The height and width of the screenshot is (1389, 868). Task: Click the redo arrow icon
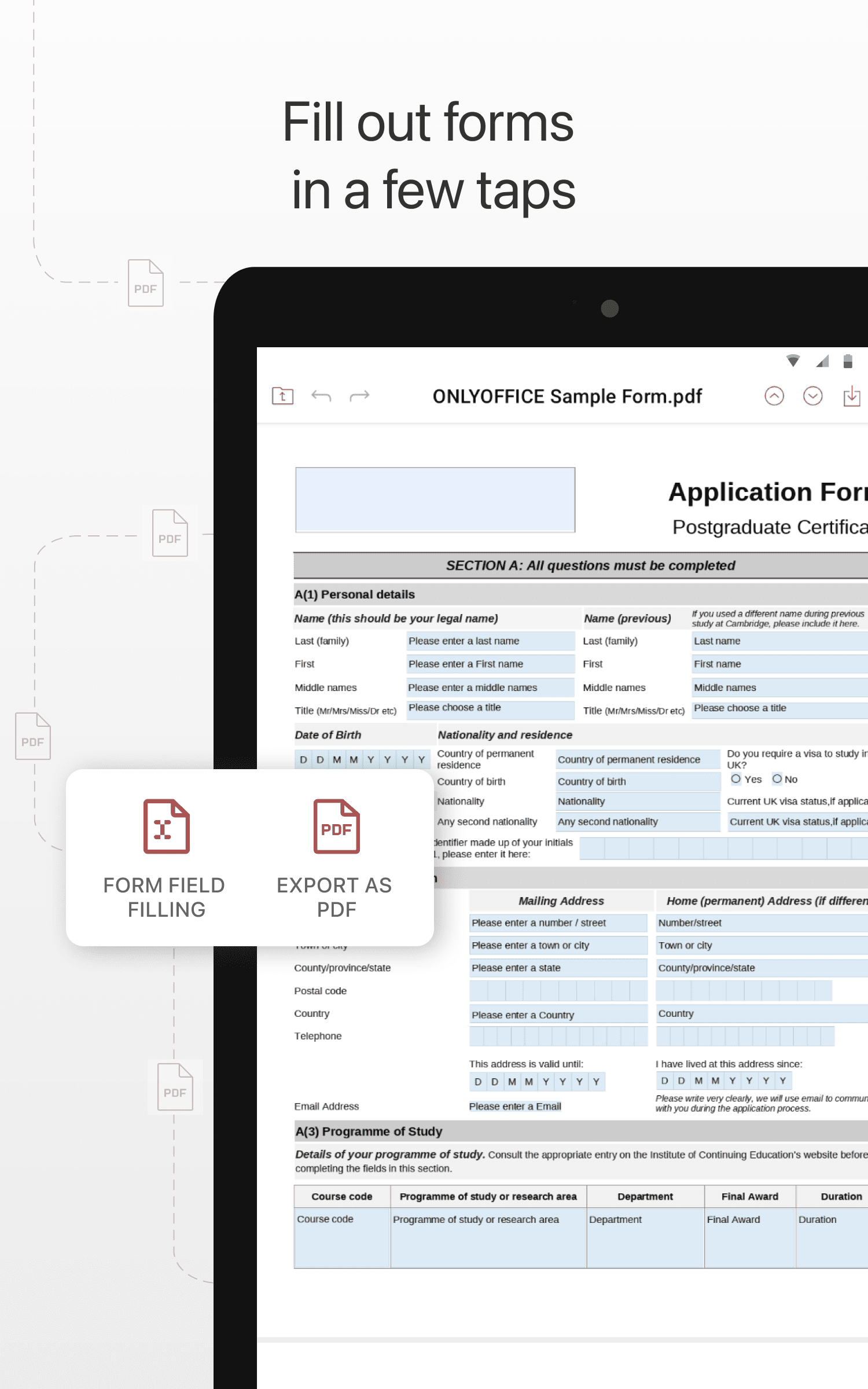tap(359, 396)
